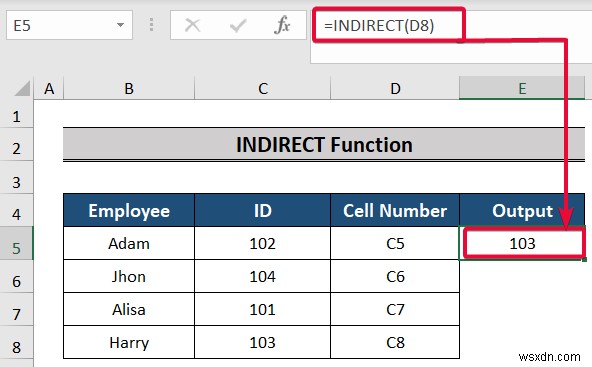Select the cell containing Alisa
Viewport: 592px width, 367px height.
coord(129,309)
